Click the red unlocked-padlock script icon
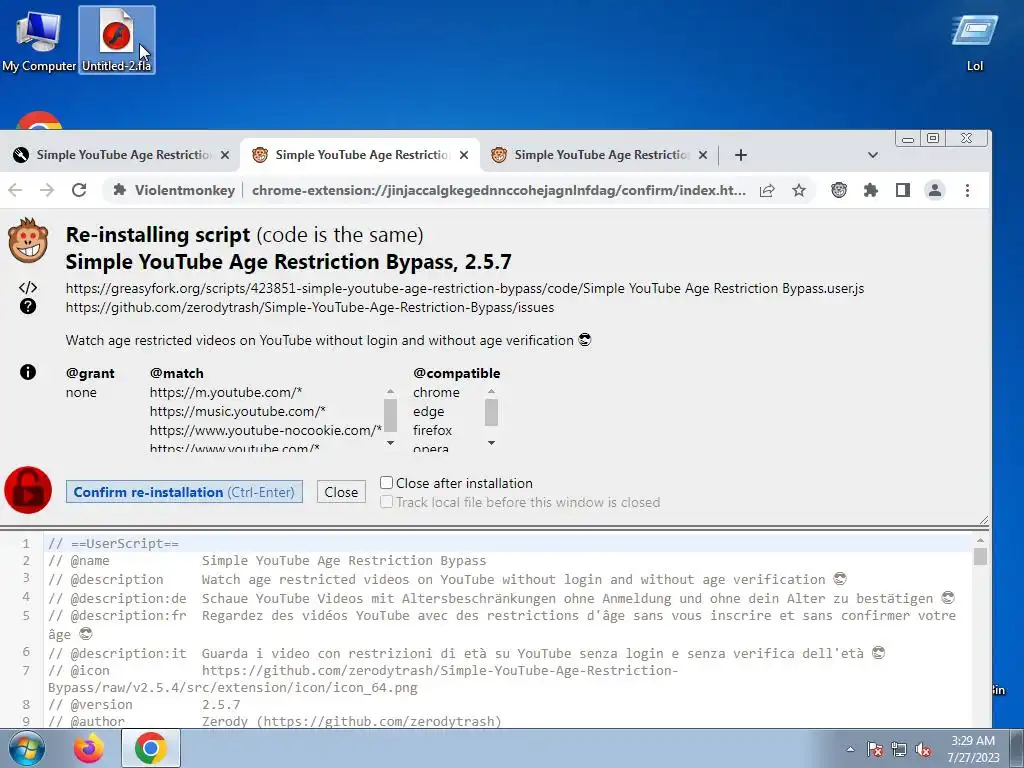This screenshot has height=768, width=1024. [28, 490]
